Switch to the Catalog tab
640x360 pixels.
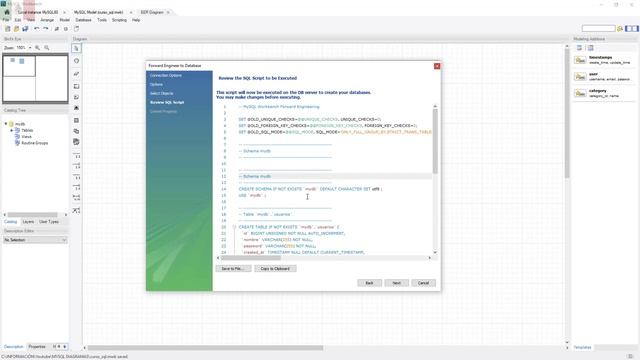coord(11,222)
